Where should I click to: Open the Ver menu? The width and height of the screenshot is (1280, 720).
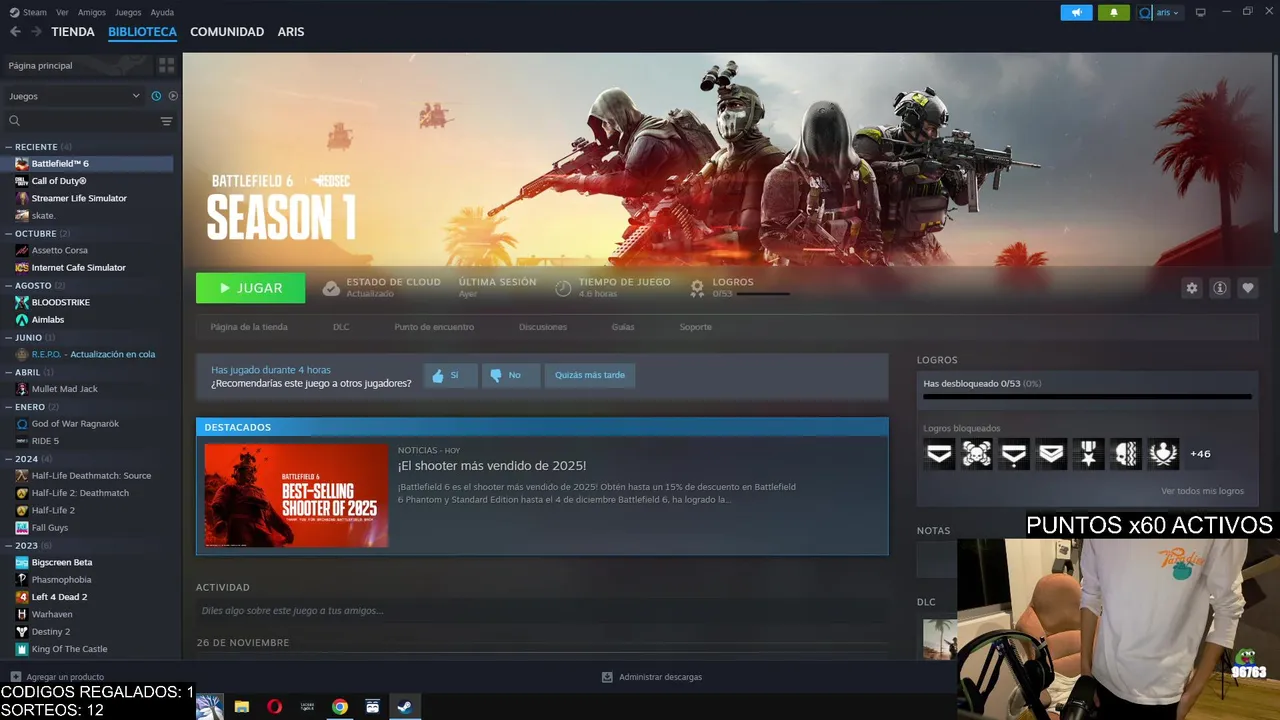click(62, 13)
